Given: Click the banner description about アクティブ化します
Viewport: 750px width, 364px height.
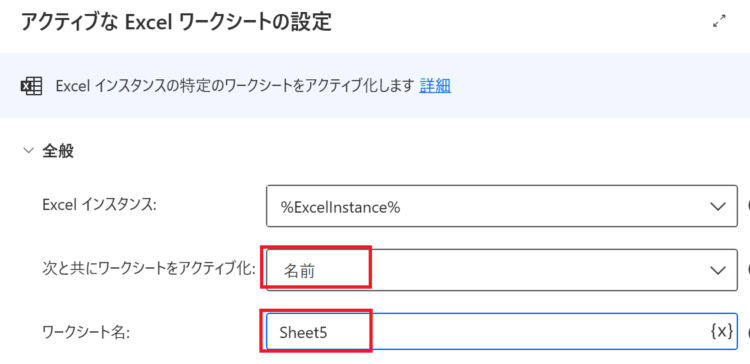Looking at the screenshot, I should coord(235,86).
